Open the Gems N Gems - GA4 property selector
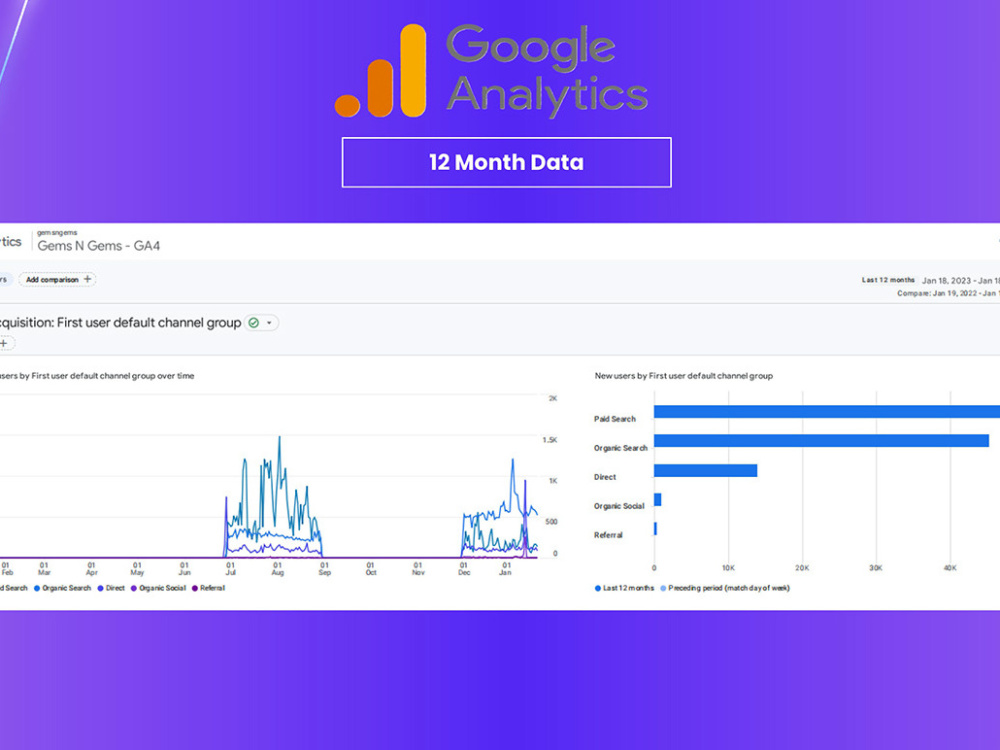 pyautogui.click(x=99, y=246)
